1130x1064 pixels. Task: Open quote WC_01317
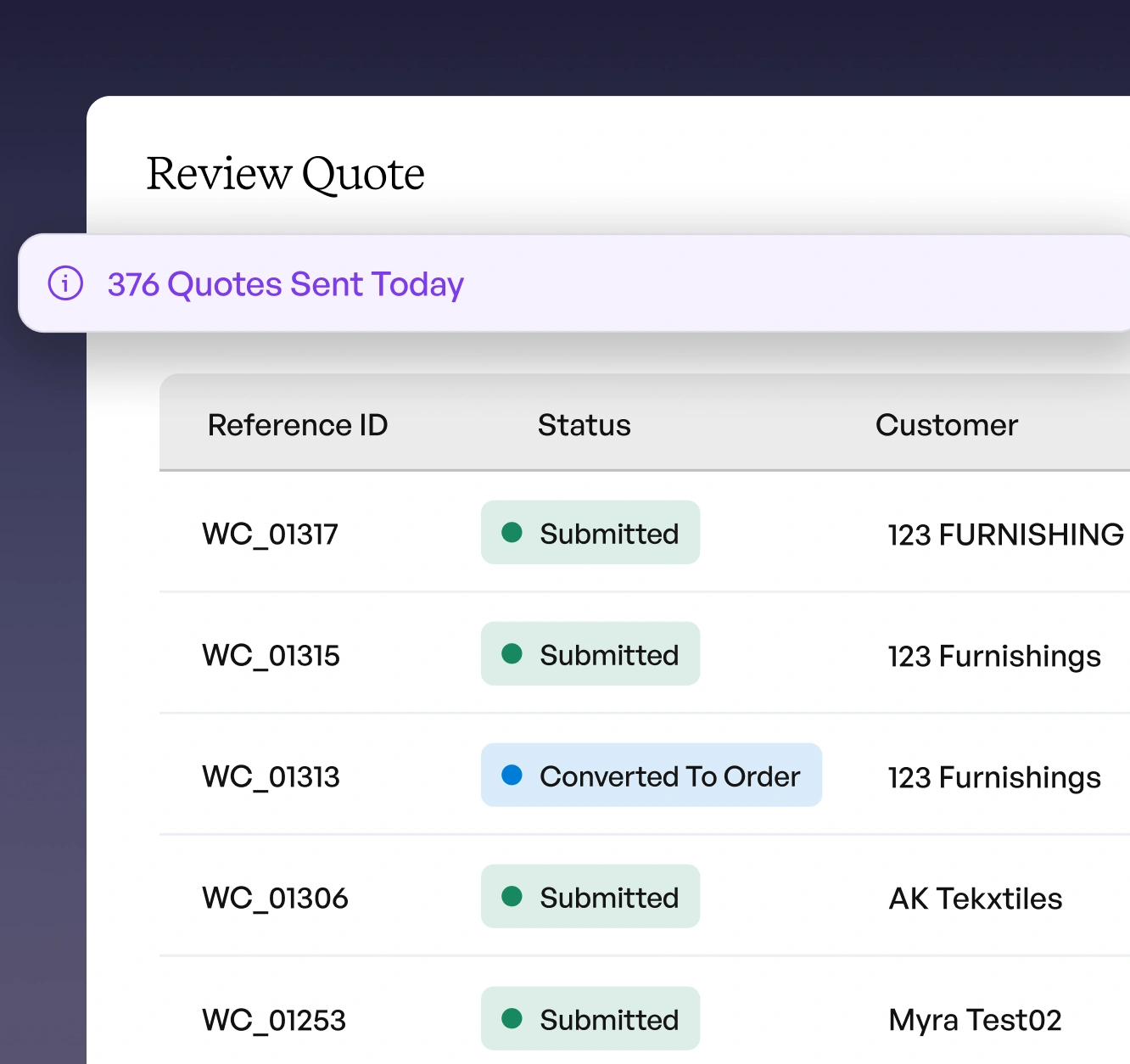(270, 535)
